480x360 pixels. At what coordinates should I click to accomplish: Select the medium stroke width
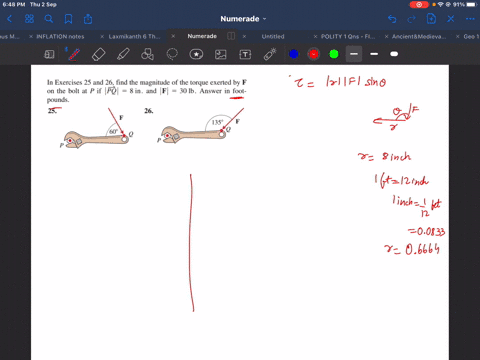(x=374, y=54)
